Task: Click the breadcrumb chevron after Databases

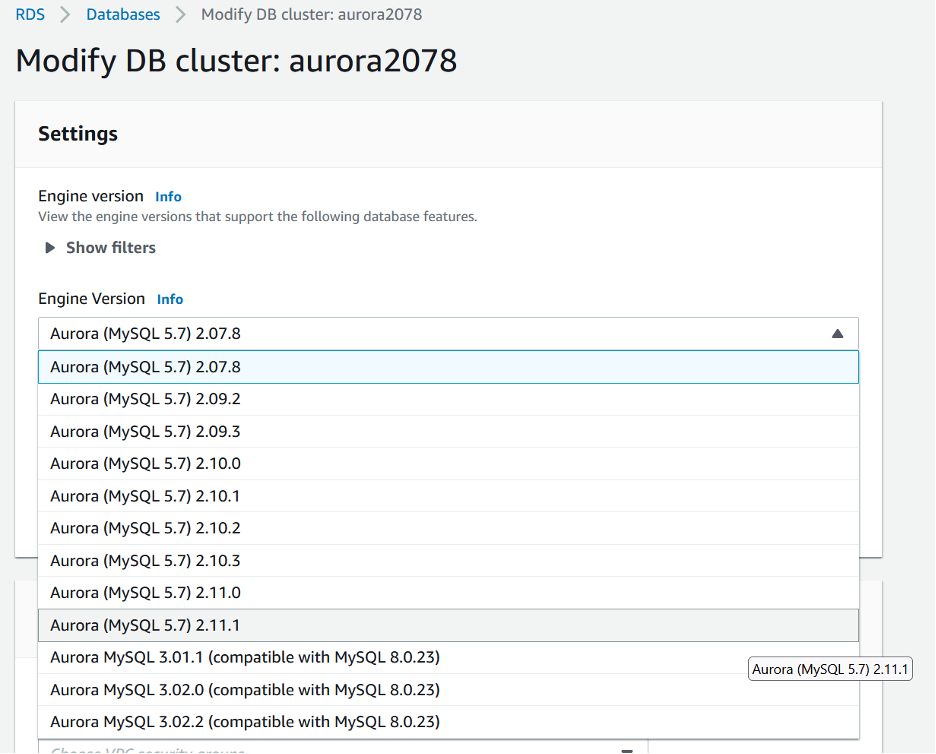Action: pyautogui.click(x=180, y=14)
